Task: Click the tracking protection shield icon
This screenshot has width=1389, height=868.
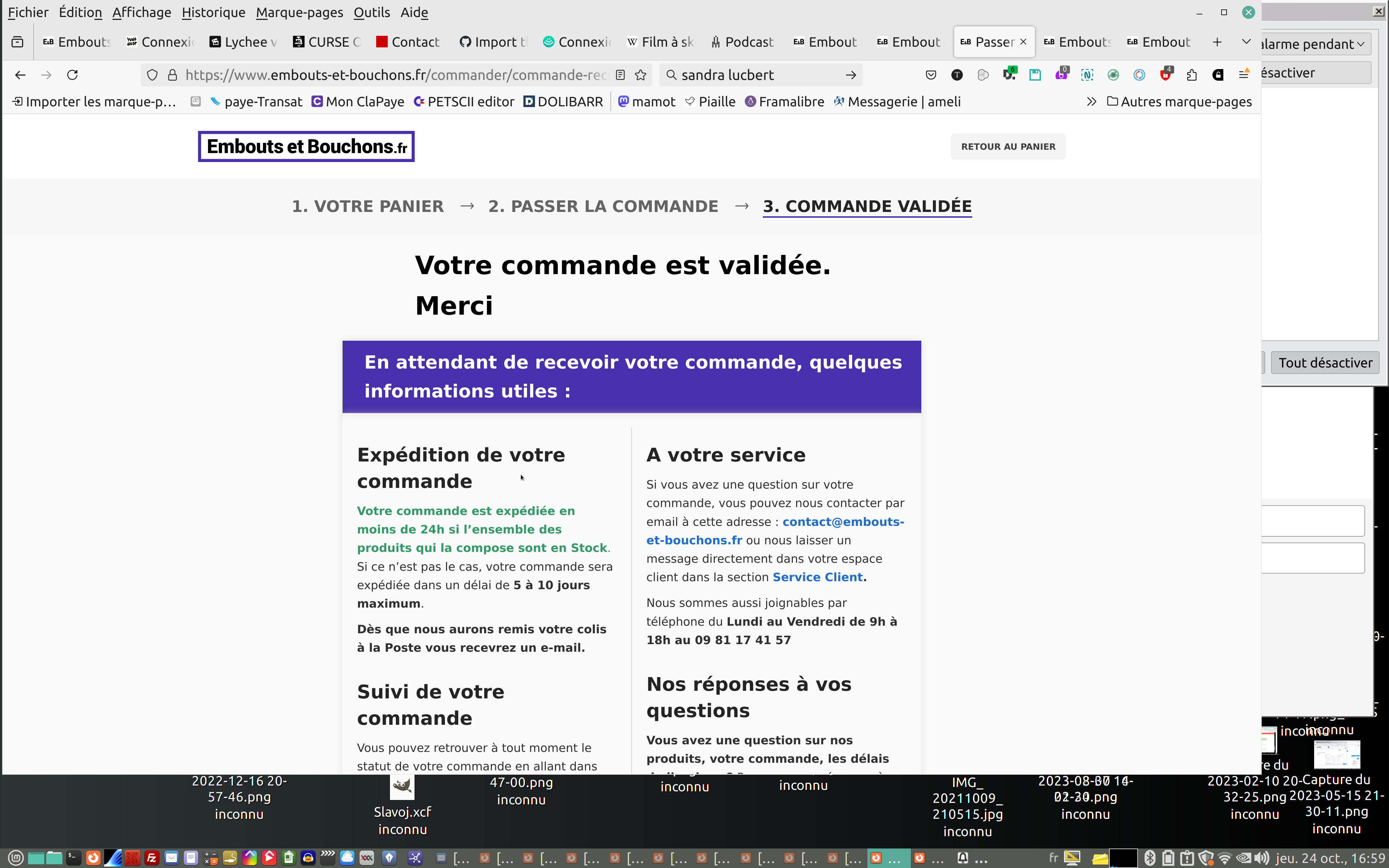Action: click(152, 75)
